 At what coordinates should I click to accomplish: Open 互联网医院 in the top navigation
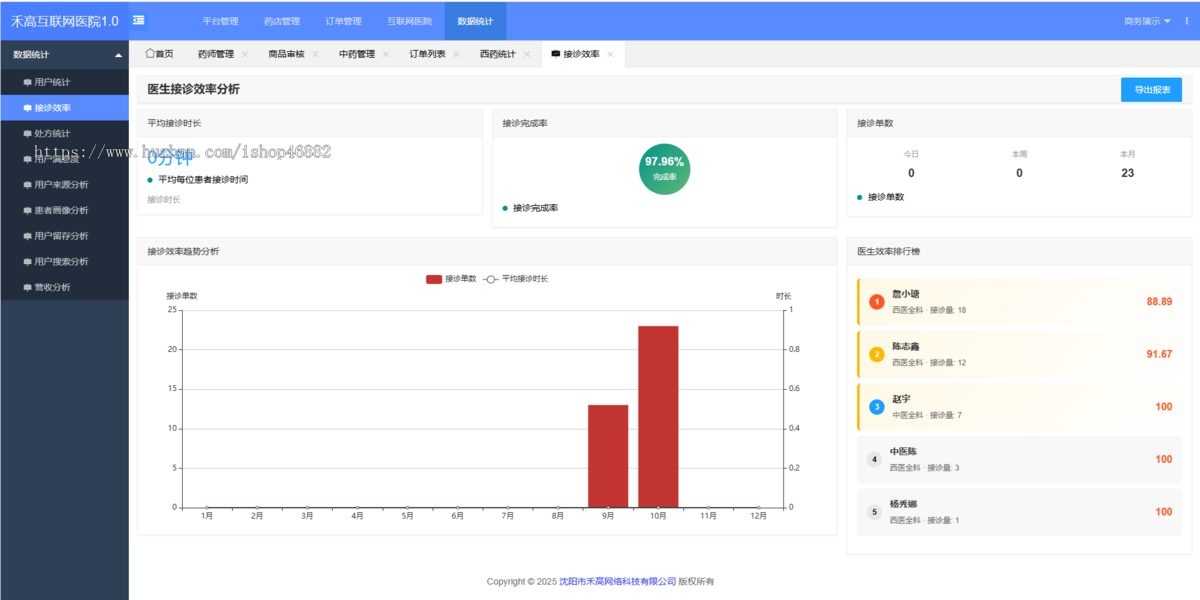(410, 21)
